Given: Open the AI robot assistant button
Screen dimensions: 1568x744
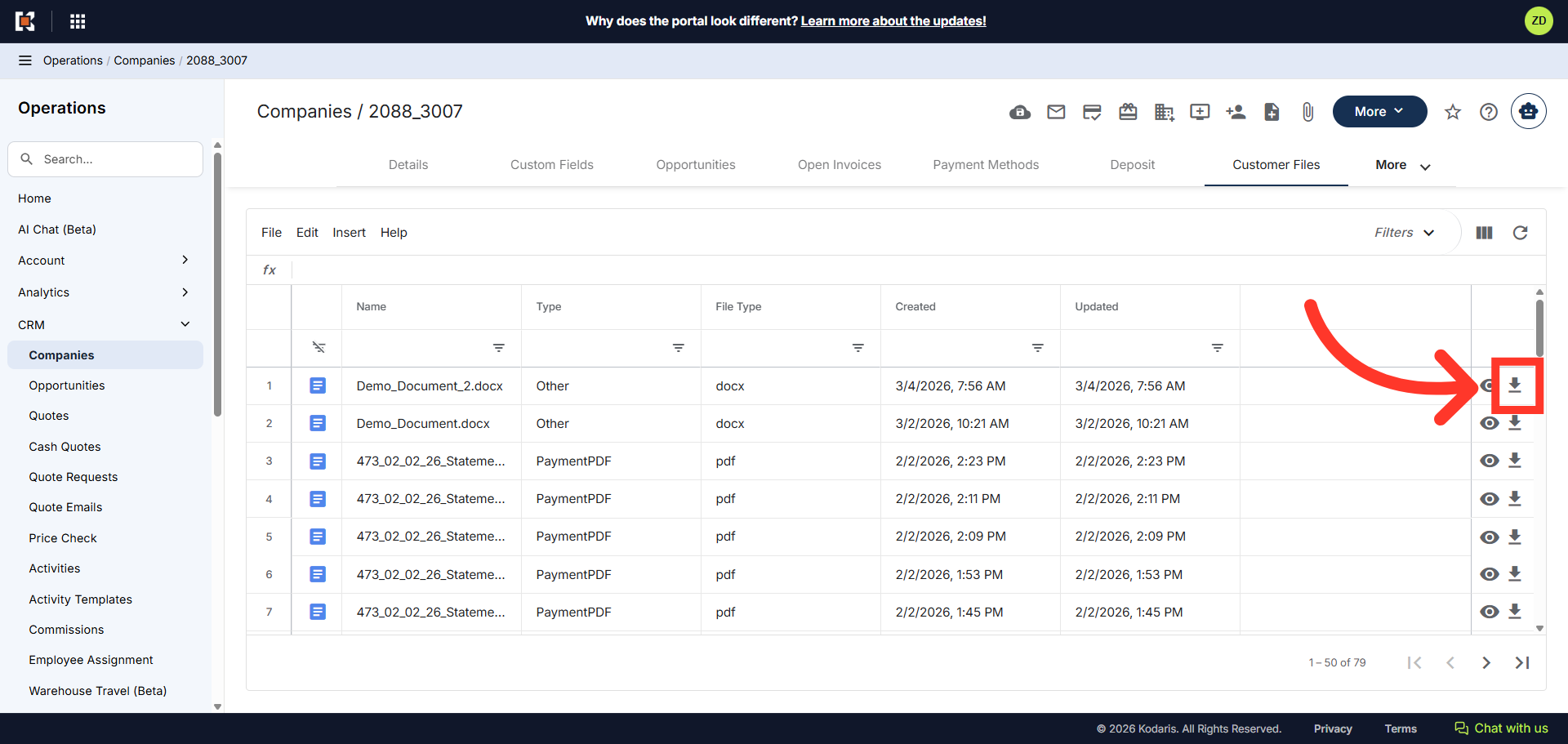Looking at the screenshot, I should 1528,112.
